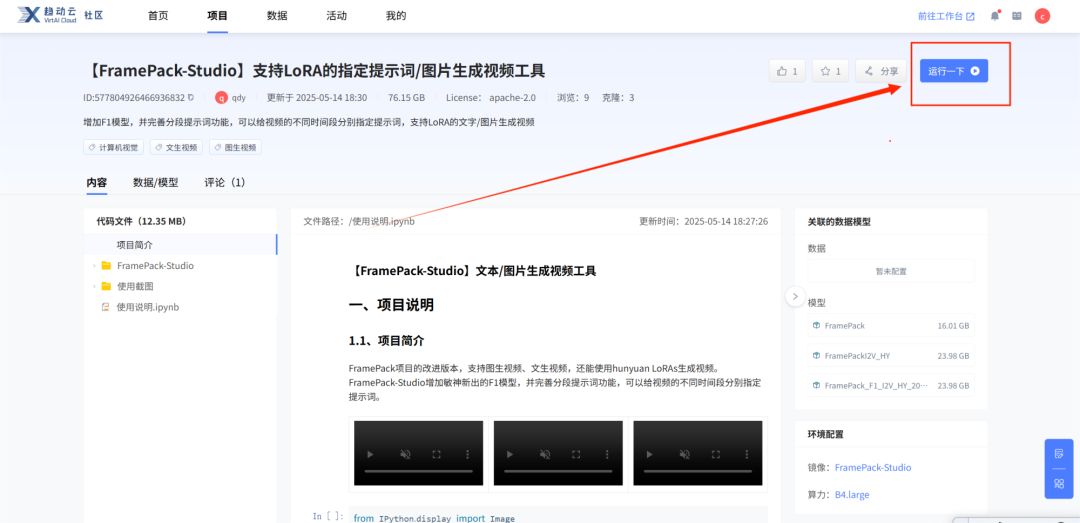Click the 使用说明.ipynb notebook file icon
1080x523 pixels.
[x=105, y=307]
